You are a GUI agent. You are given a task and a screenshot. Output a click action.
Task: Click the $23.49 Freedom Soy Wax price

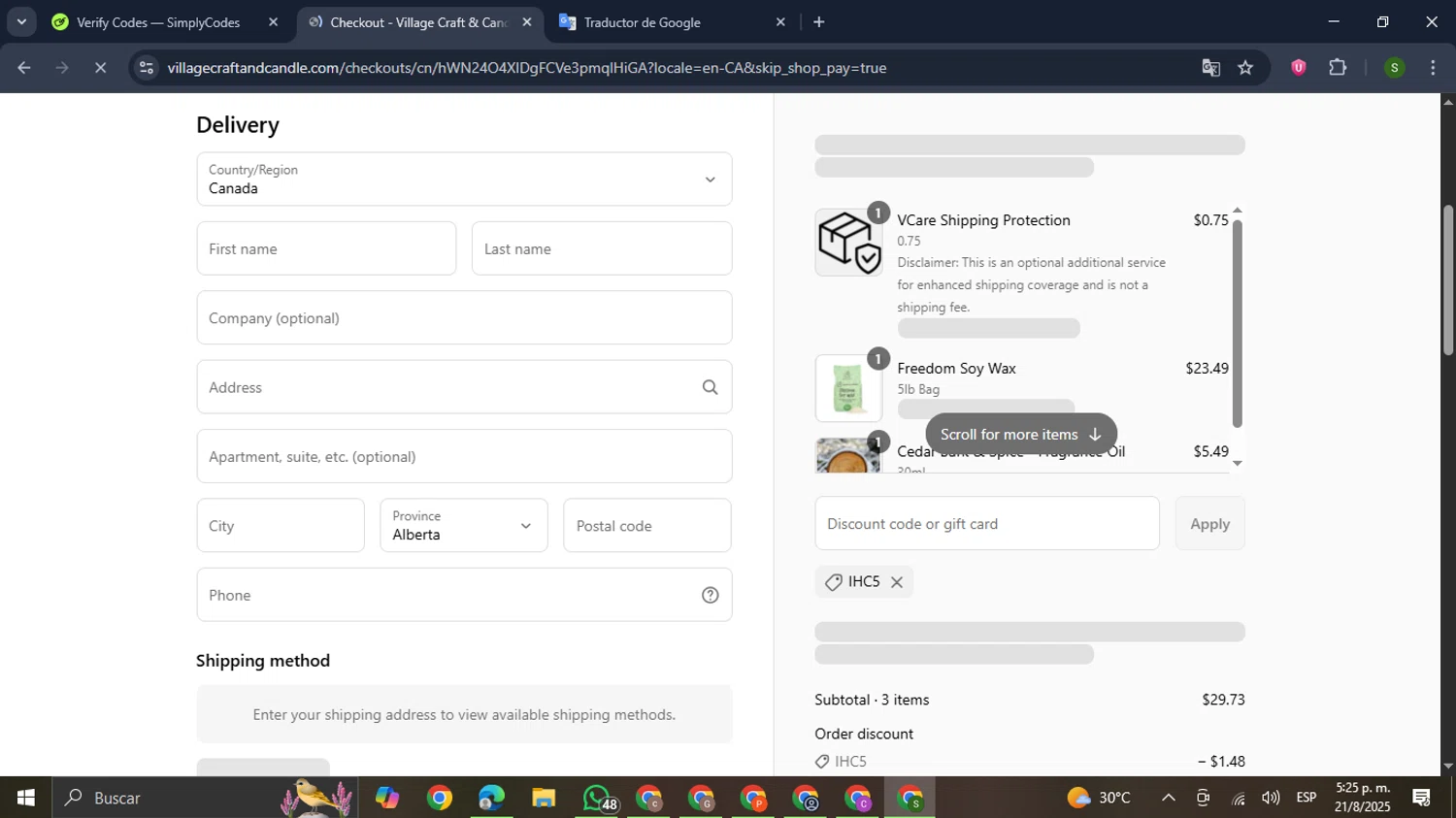coord(1207,369)
